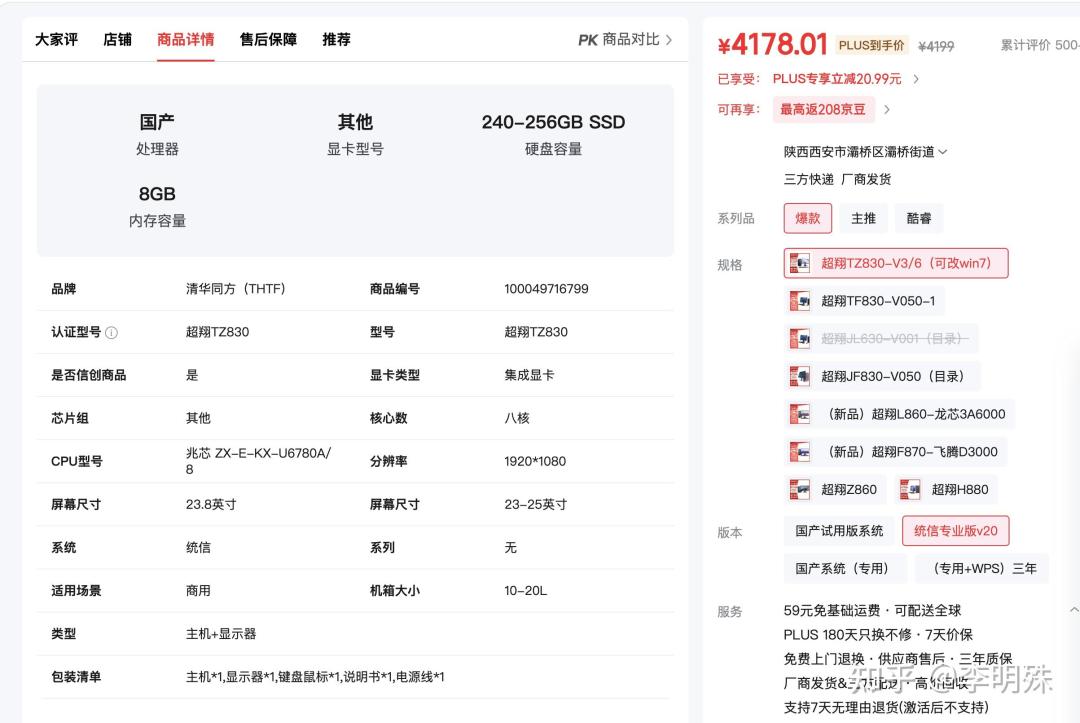Click the 支持7天无理由退货 service text

886,707
